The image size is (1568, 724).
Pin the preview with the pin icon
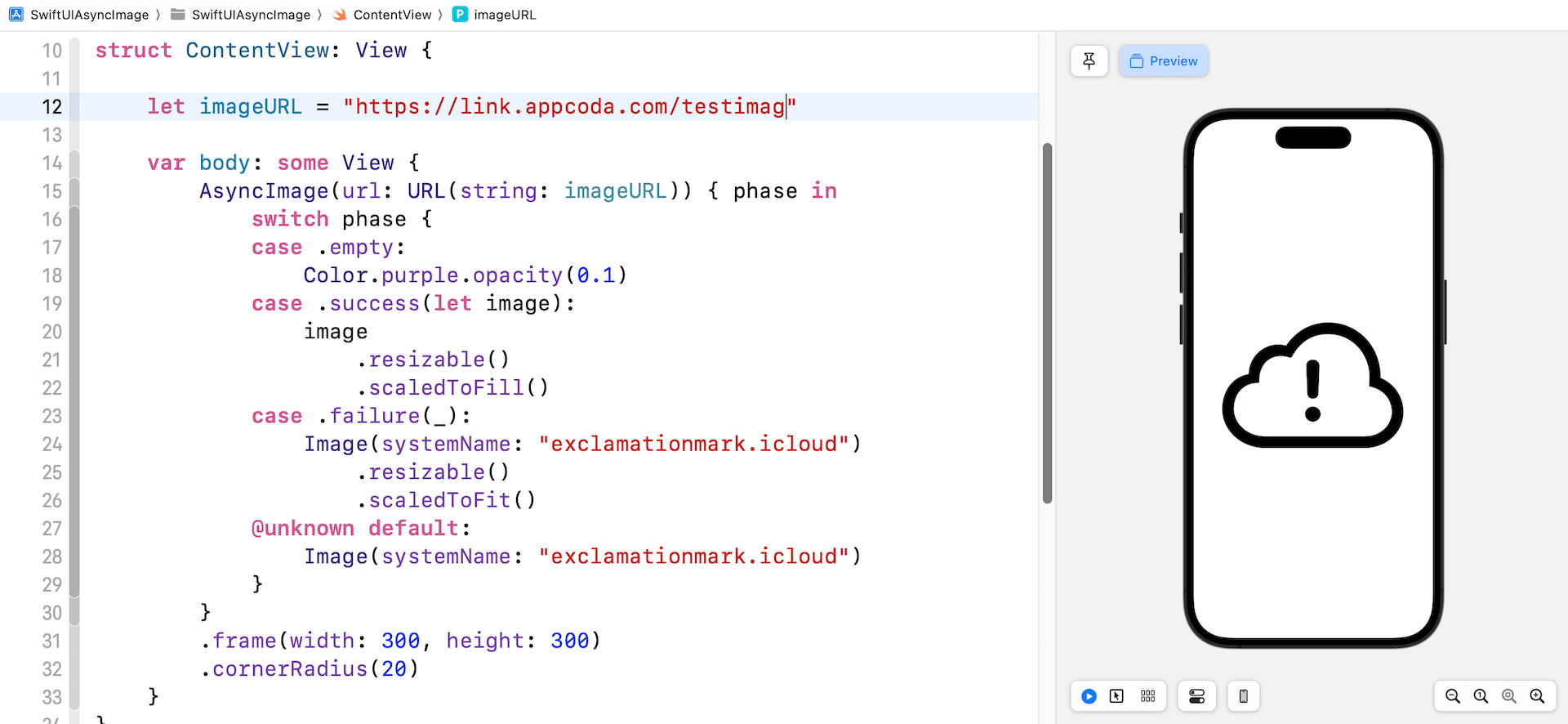click(x=1089, y=61)
